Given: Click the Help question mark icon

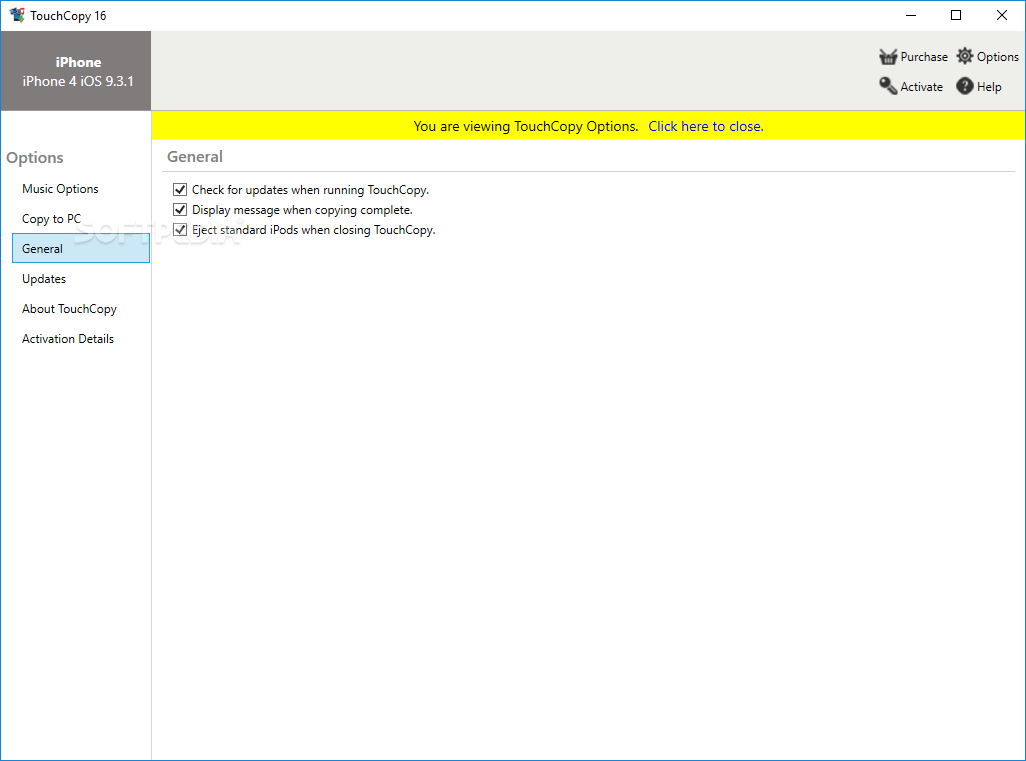Looking at the screenshot, I should tap(964, 86).
